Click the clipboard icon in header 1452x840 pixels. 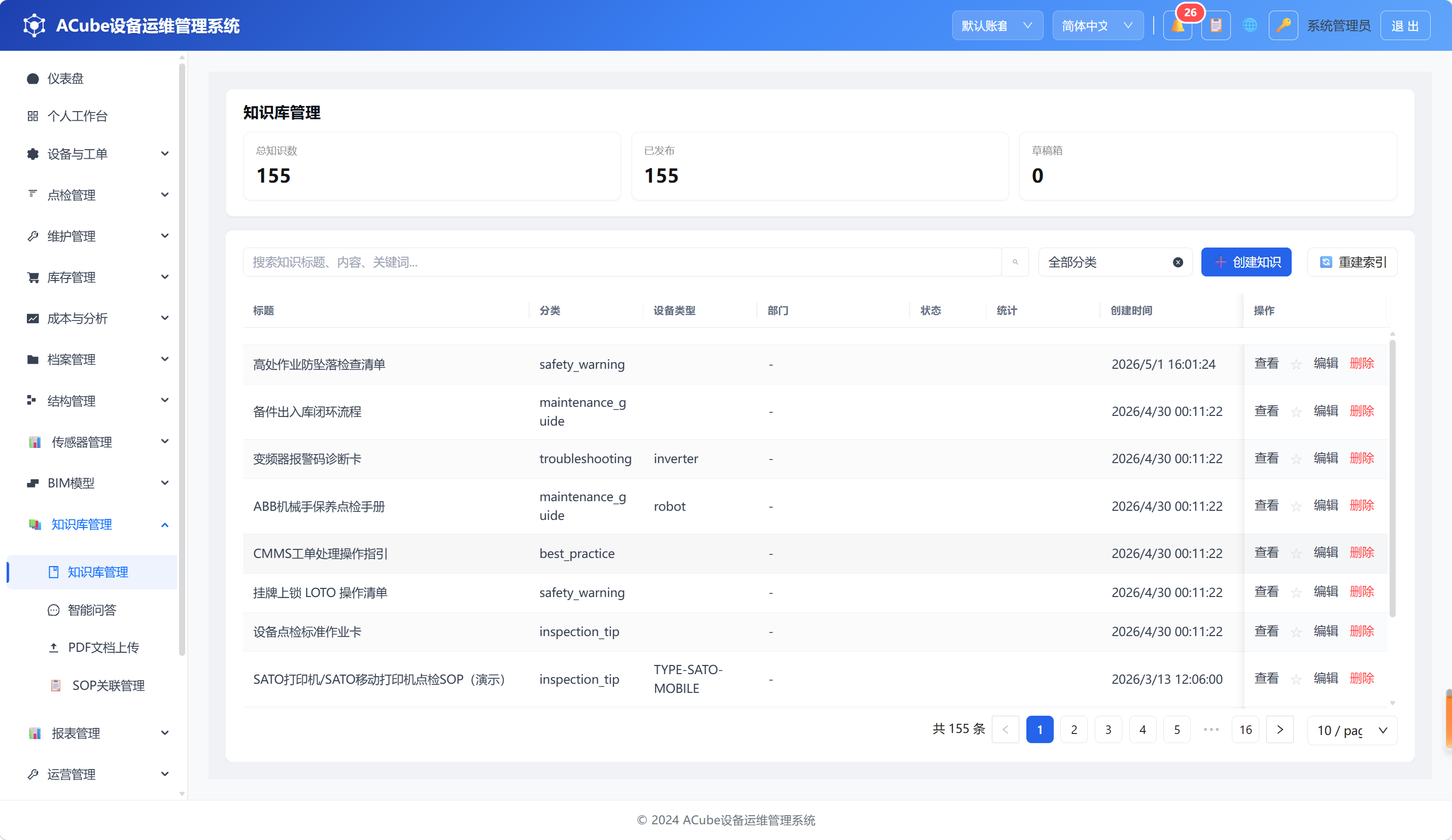[x=1216, y=26]
